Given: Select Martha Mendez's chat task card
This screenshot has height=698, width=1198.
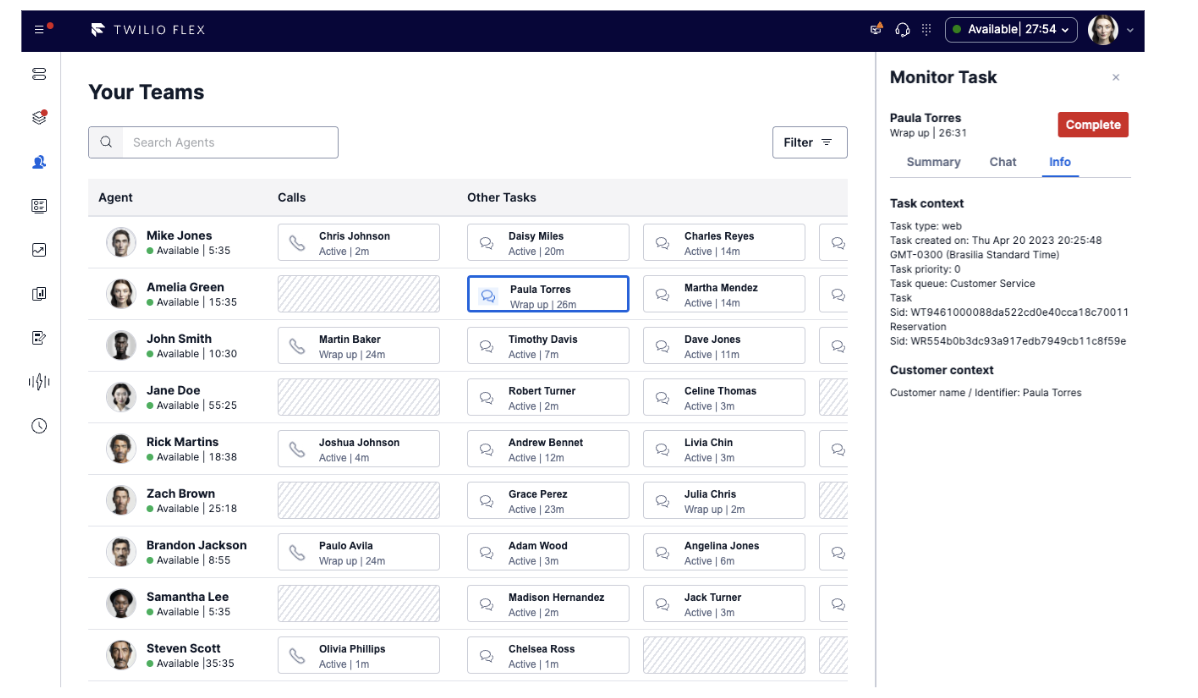Looking at the screenshot, I should [723, 295].
